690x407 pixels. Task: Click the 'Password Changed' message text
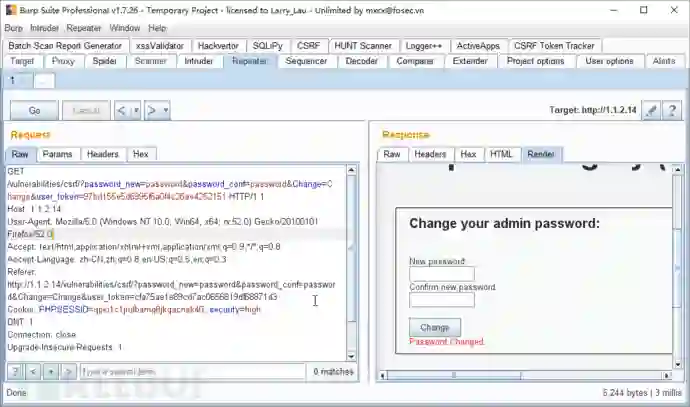click(446, 341)
